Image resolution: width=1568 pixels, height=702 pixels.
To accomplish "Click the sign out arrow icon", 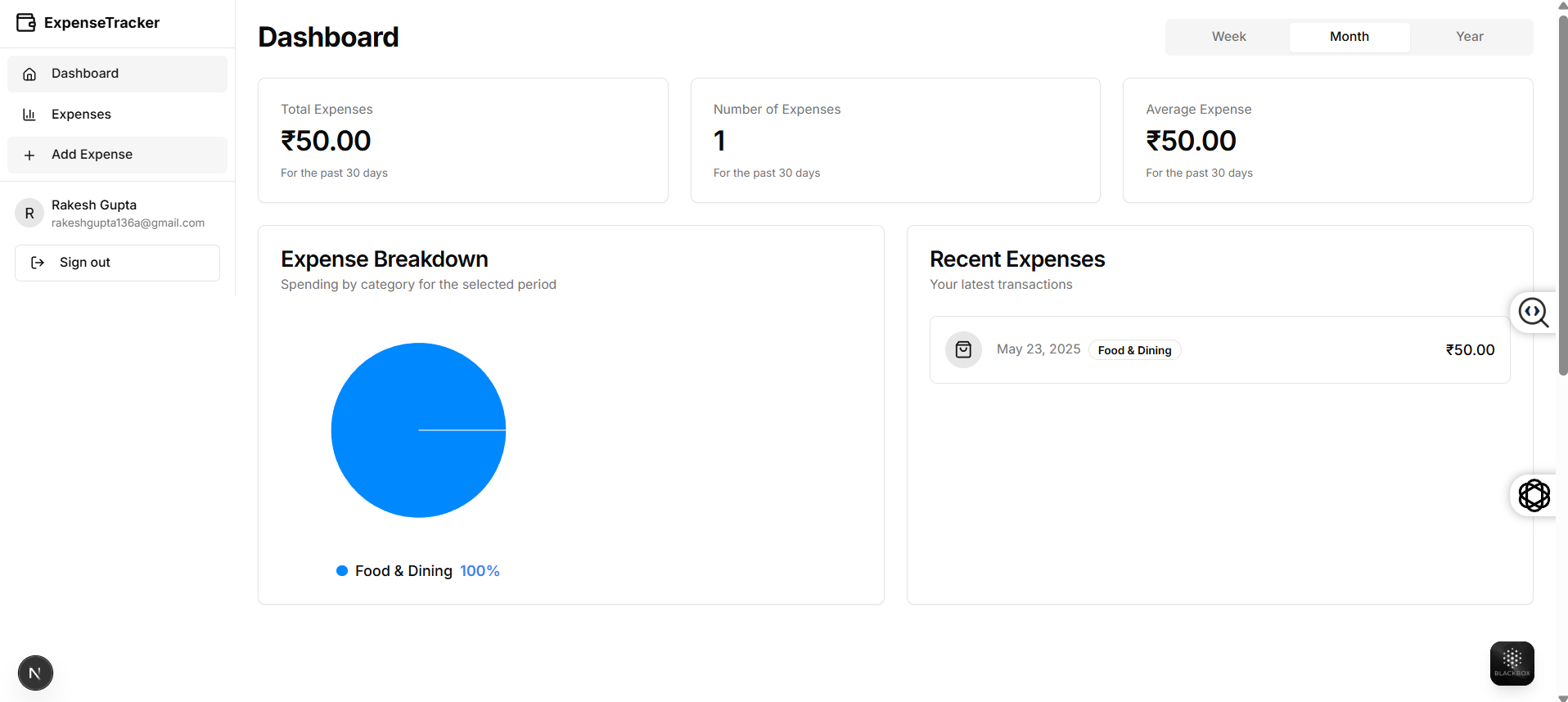I will 38,263.
